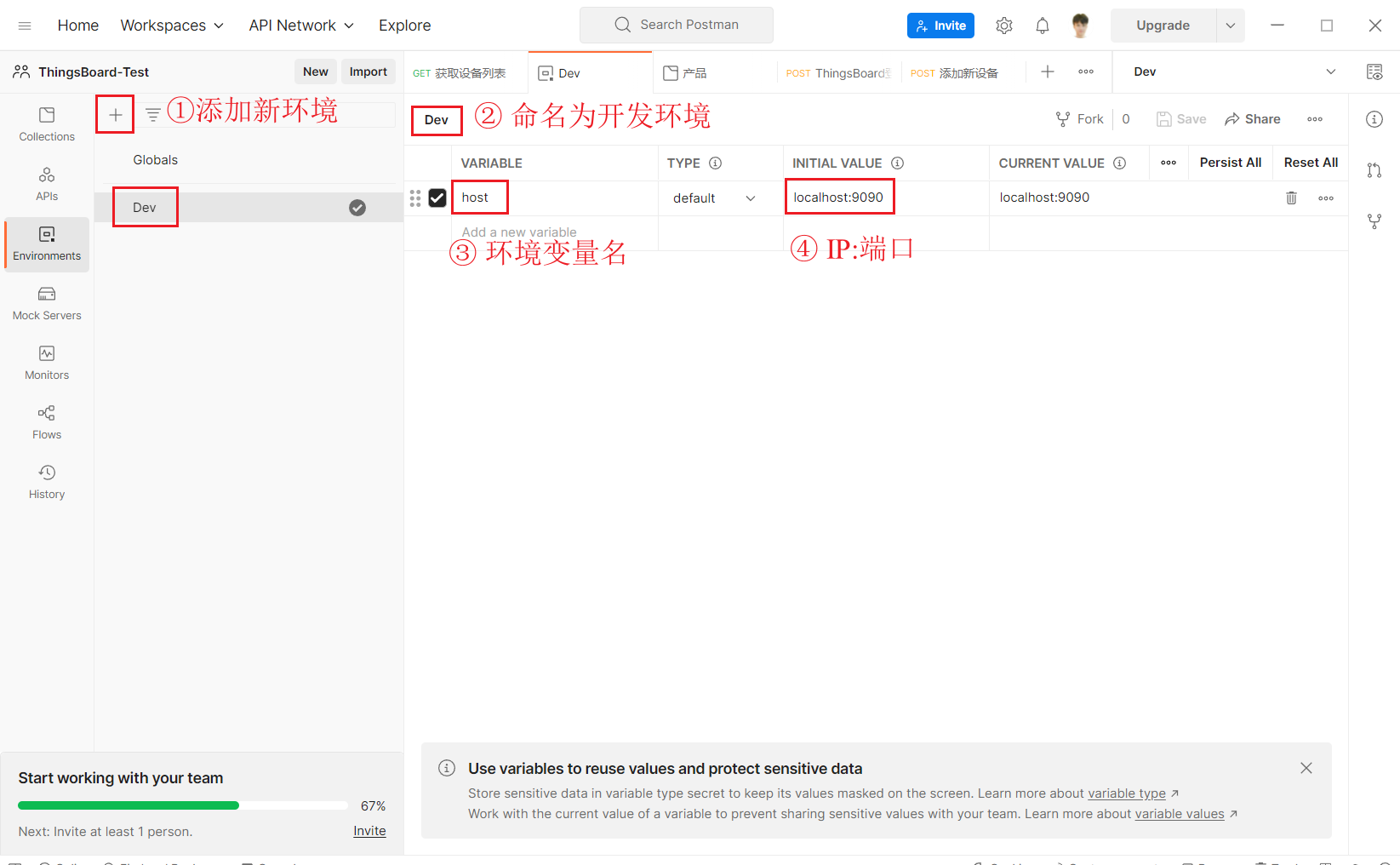This screenshot has width=1400, height=865.
Task: Create a new environment with plus icon
Action: 116,114
